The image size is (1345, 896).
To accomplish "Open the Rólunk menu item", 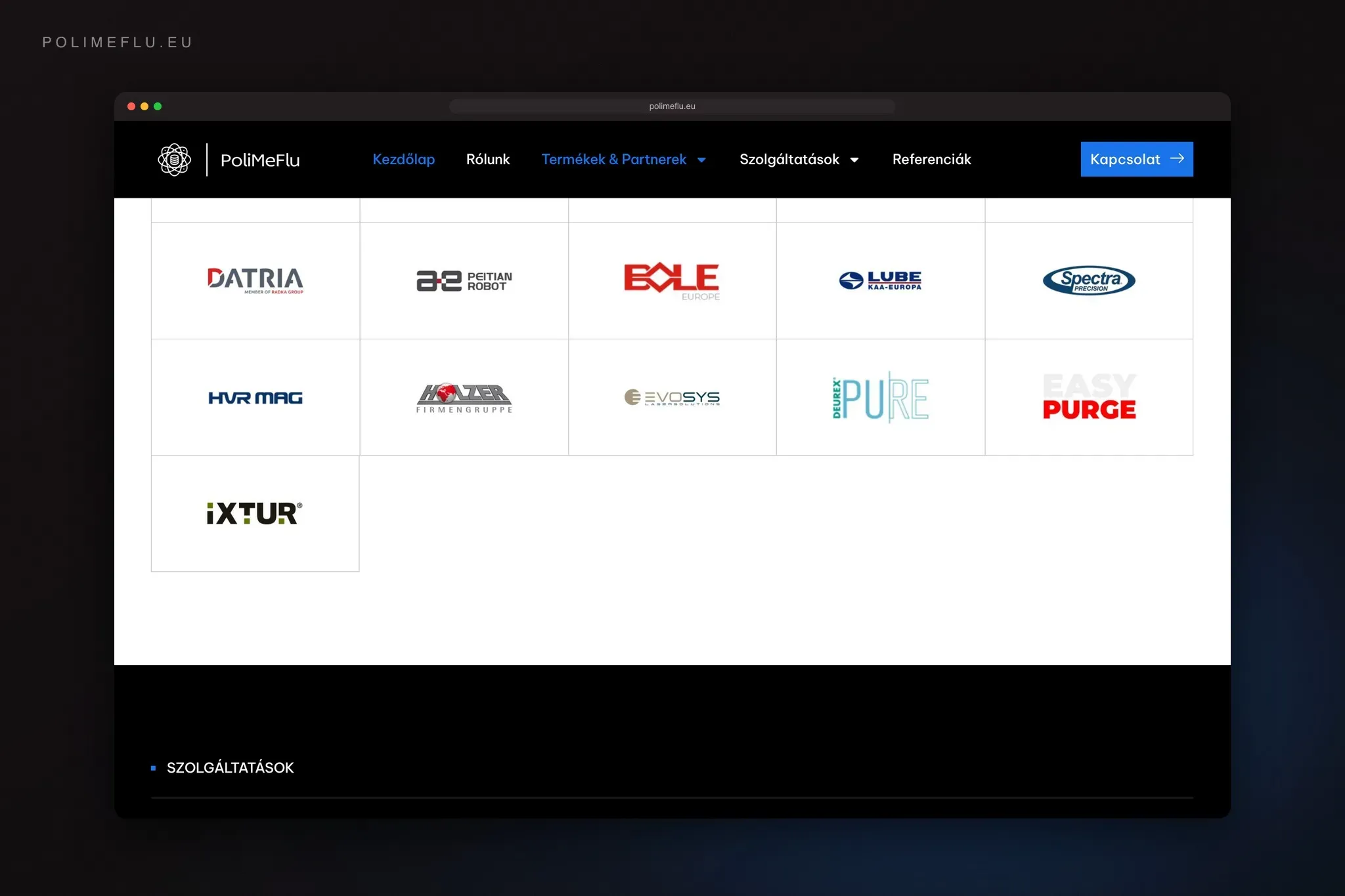I will point(488,160).
